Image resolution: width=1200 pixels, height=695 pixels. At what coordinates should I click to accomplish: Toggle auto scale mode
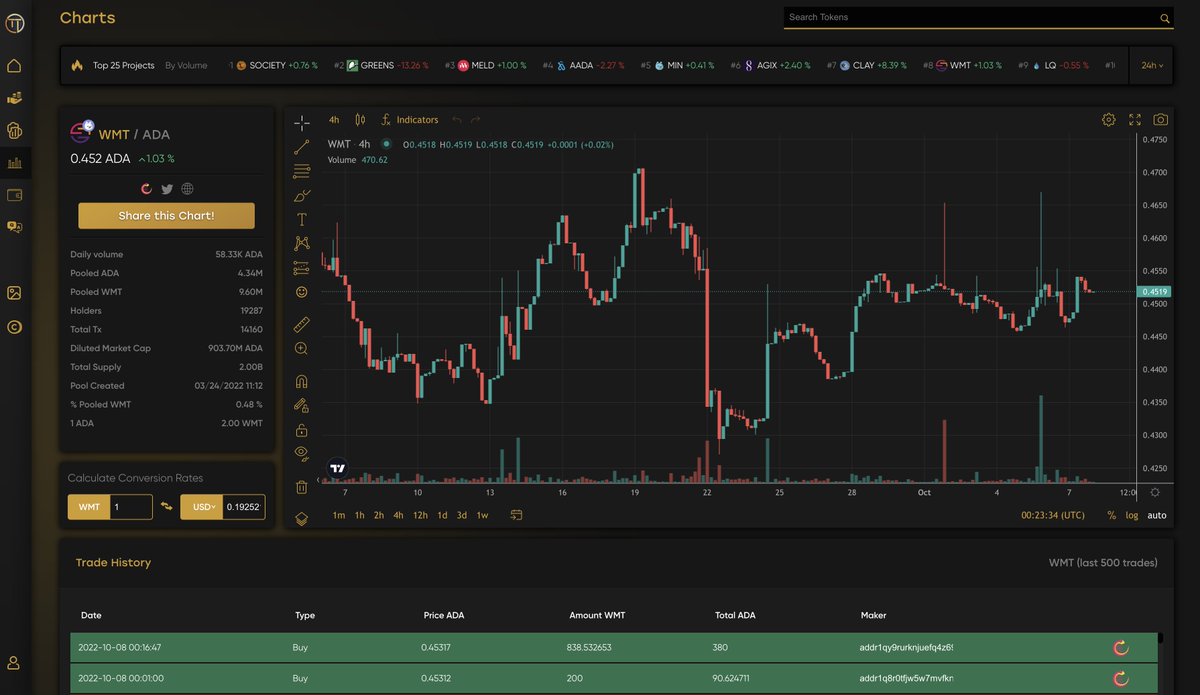1157,515
